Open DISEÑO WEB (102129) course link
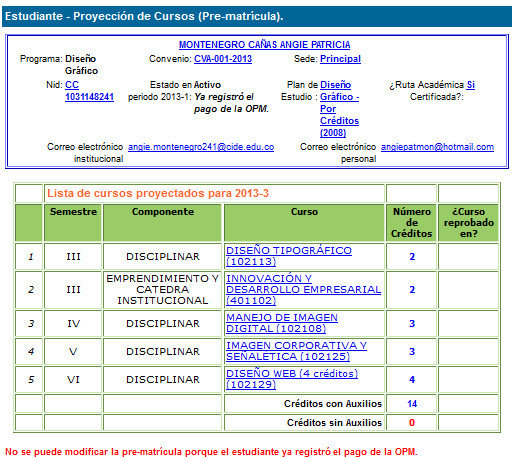This screenshot has width=513, height=457. click(x=292, y=379)
